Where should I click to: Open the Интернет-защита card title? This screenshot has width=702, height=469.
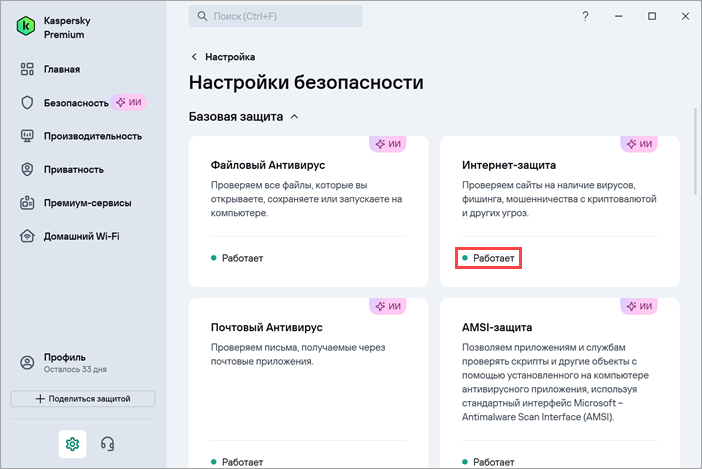(x=509, y=165)
